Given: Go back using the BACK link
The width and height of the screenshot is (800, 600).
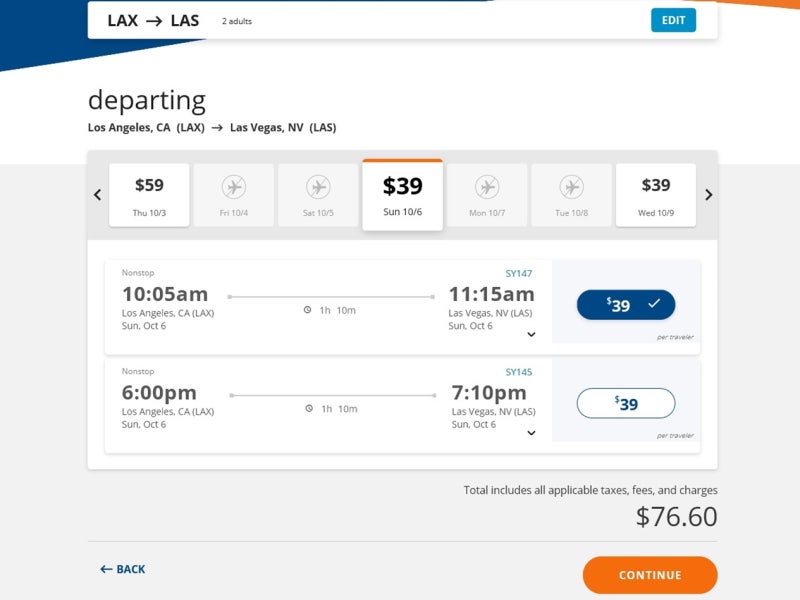Looking at the screenshot, I should pyautogui.click(x=123, y=569).
